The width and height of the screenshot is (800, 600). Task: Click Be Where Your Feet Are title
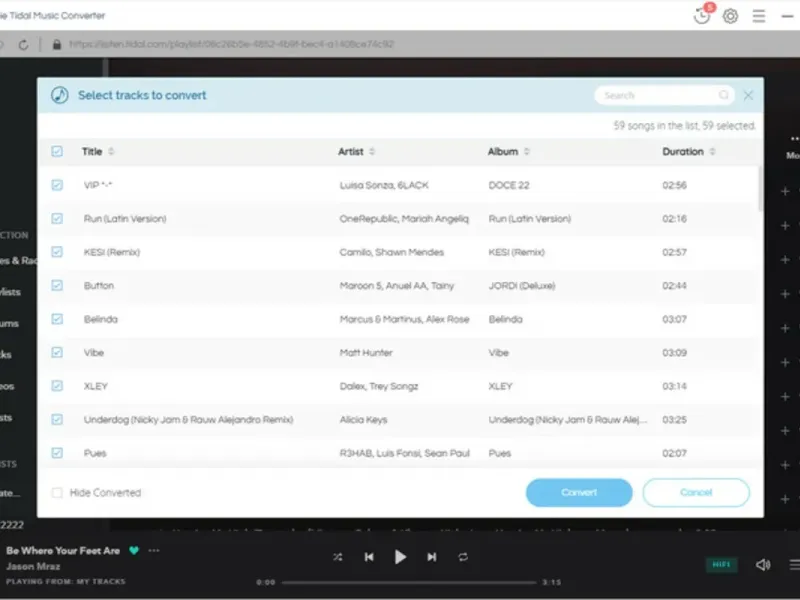click(63, 551)
